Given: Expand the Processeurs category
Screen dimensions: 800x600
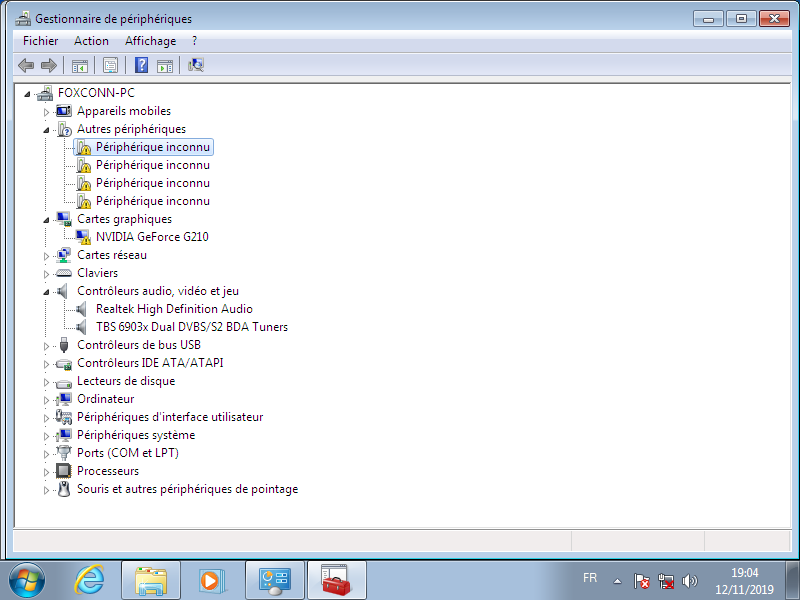Looking at the screenshot, I should (x=46, y=472).
